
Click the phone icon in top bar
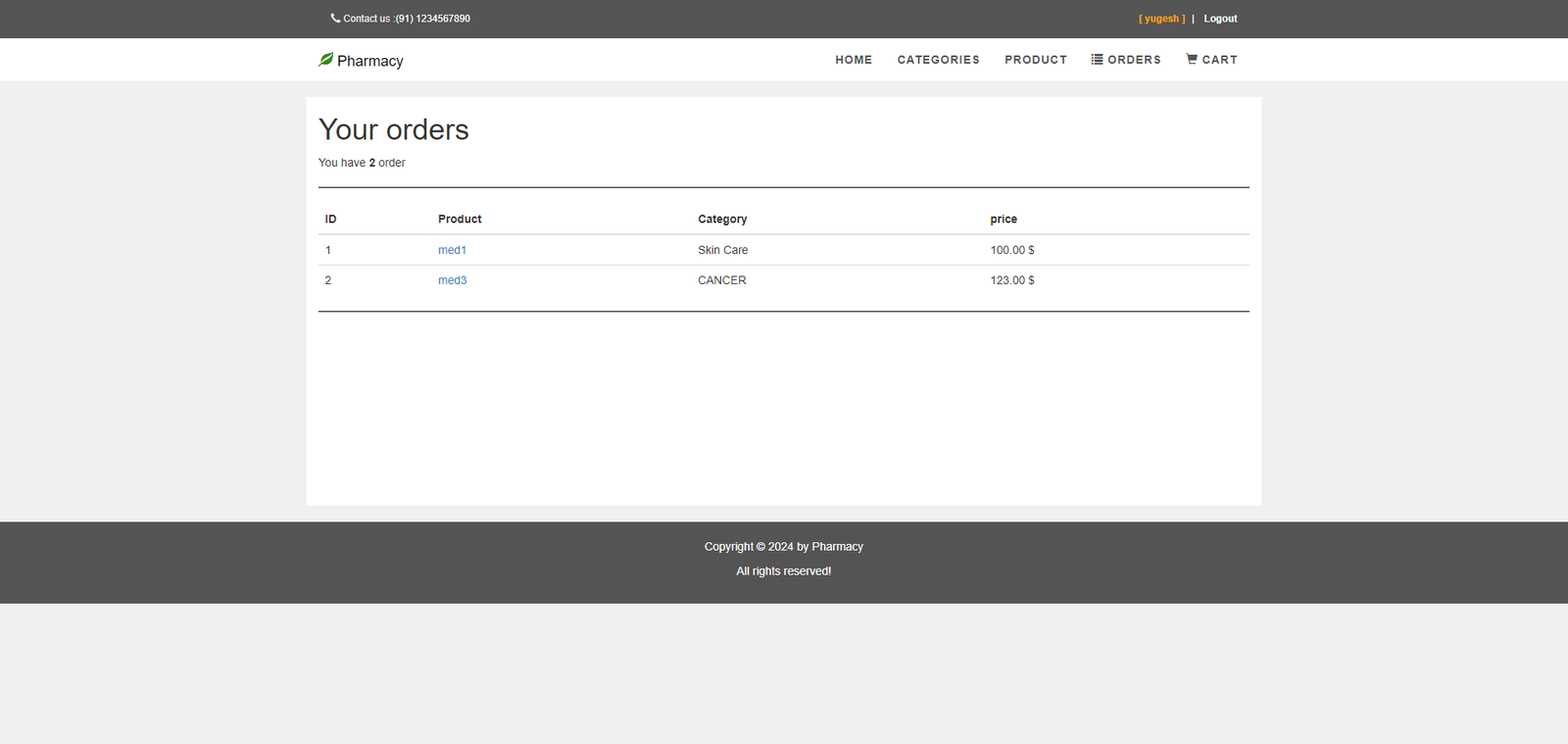pos(335,18)
